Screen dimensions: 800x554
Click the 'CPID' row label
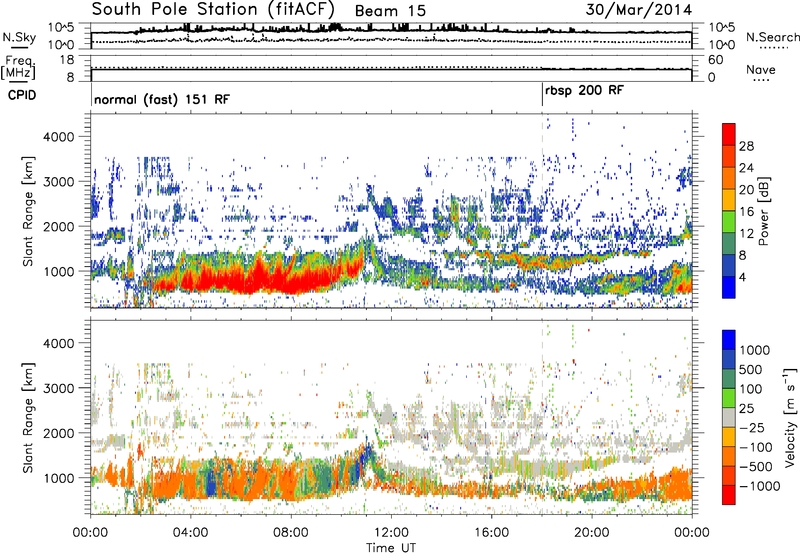22,95
